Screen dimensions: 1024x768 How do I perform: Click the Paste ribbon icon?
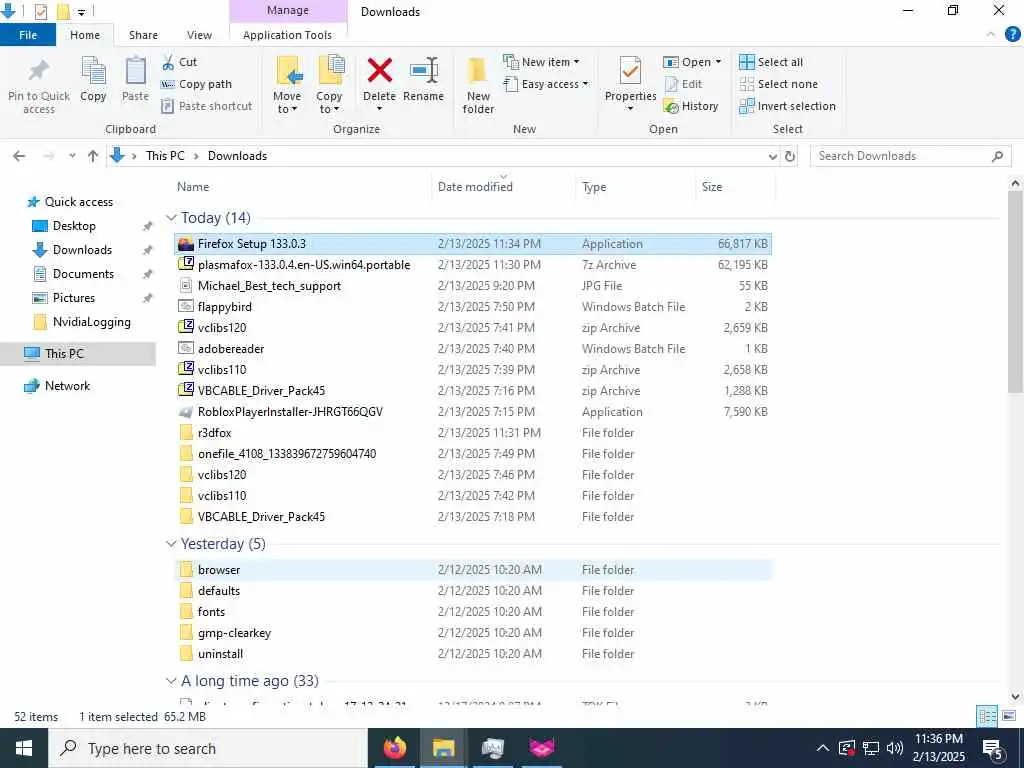[x=135, y=71]
